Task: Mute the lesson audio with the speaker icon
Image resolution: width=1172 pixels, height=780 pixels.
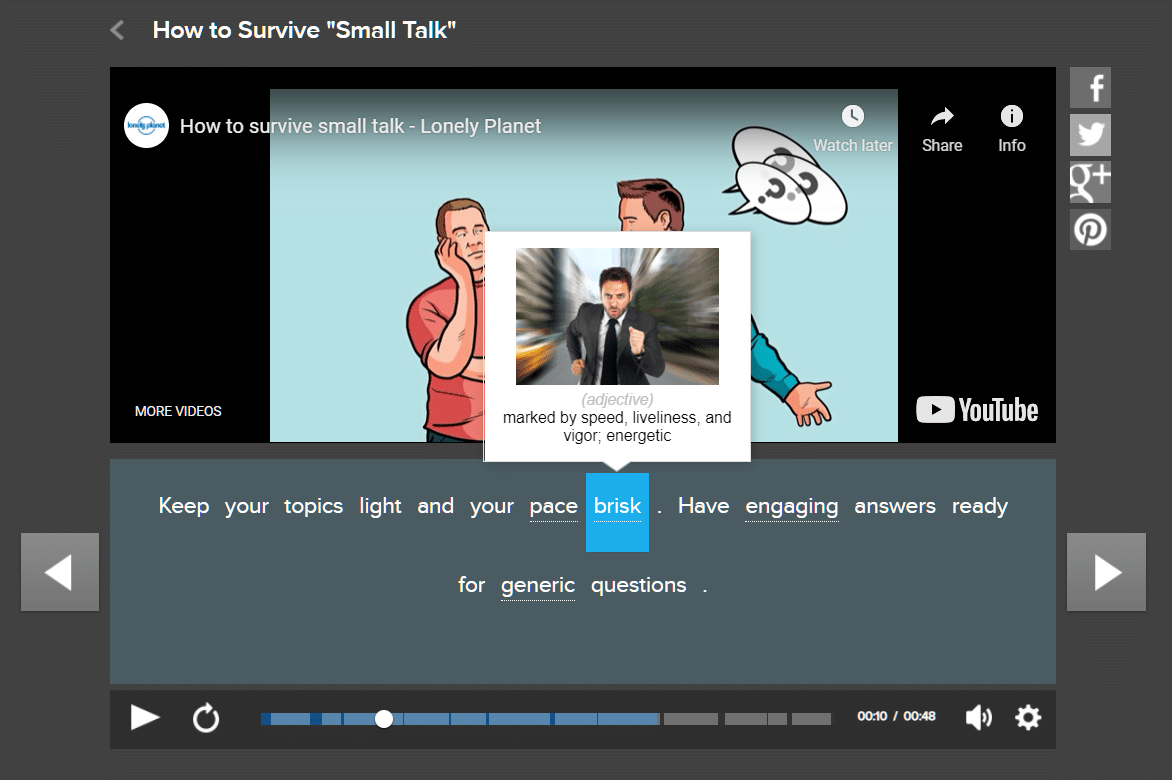Action: [x=978, y=717]
